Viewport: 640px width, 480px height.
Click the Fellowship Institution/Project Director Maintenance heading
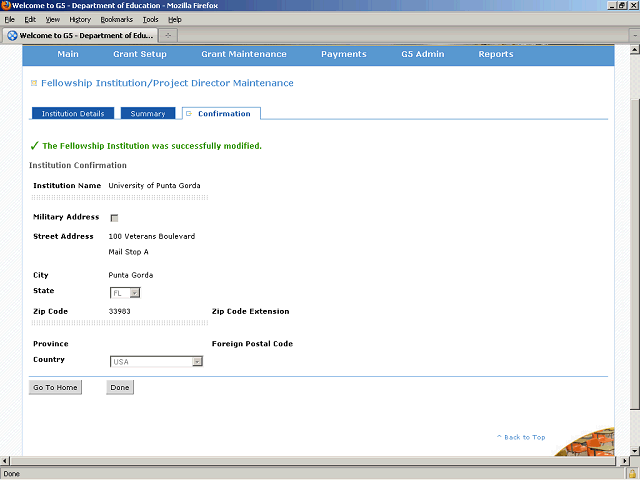point(167,83)
